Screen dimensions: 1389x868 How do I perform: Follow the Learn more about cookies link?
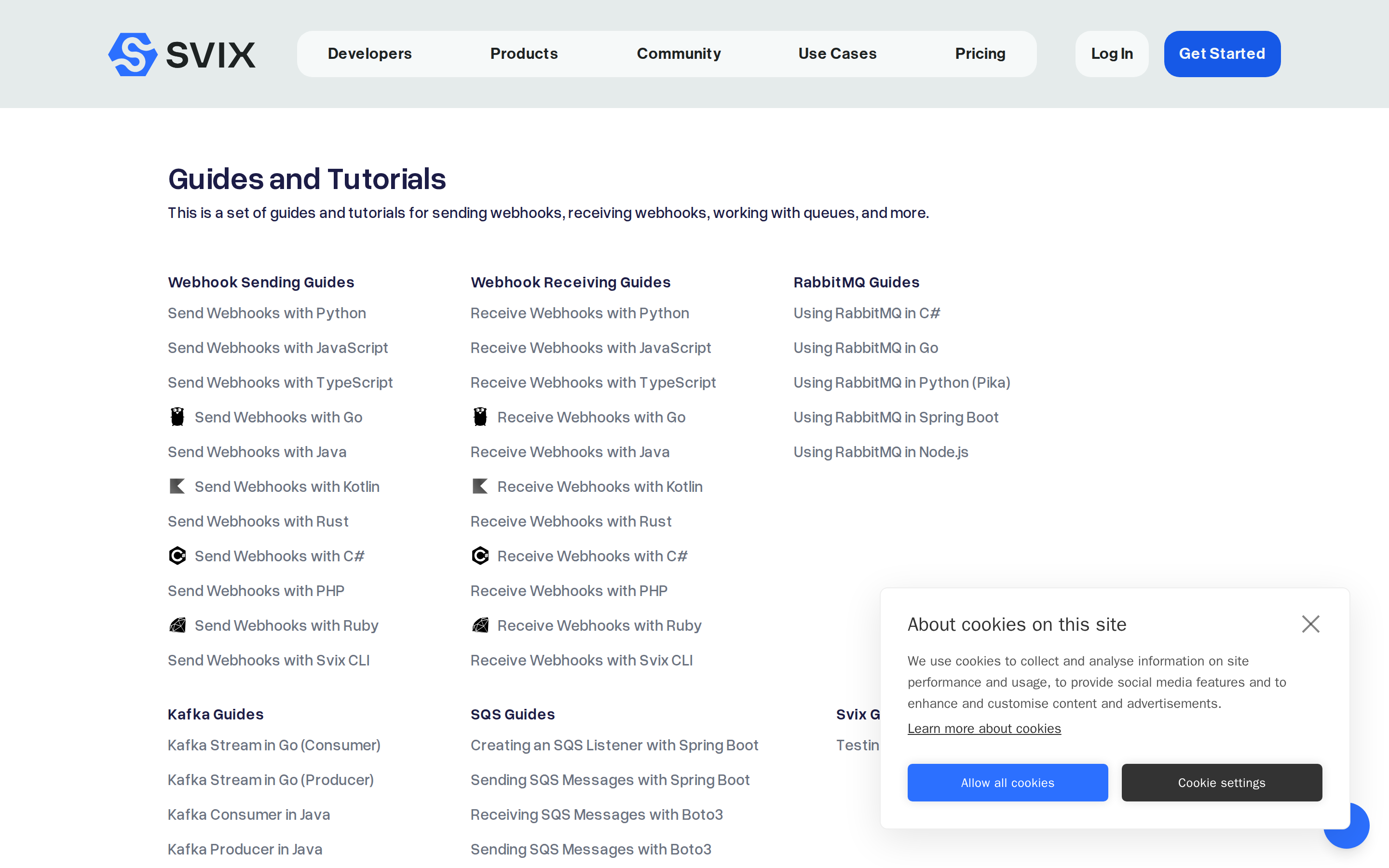[984, 729]
